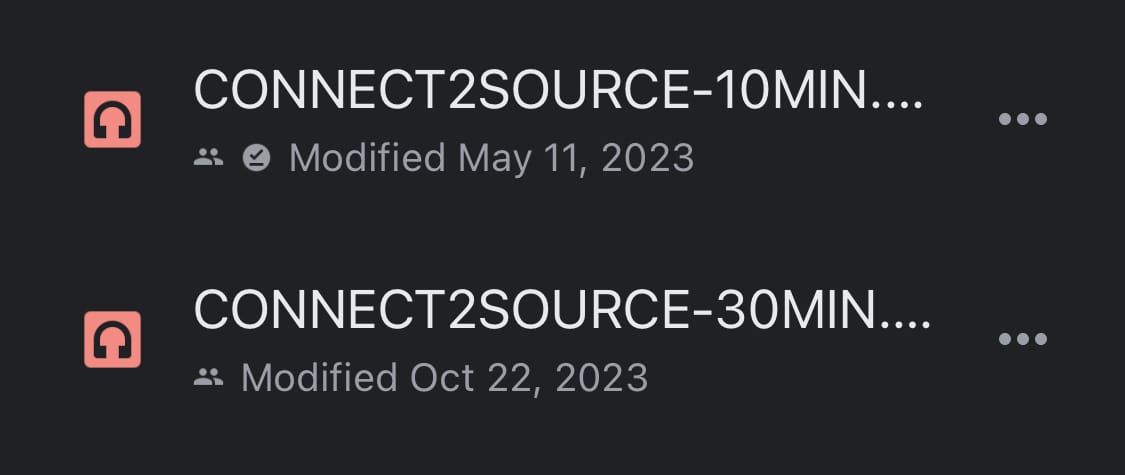Click "Modified Oct 22, 2023" text
Viewport: 1125px width, 475px height.
(x=444, y=378)
